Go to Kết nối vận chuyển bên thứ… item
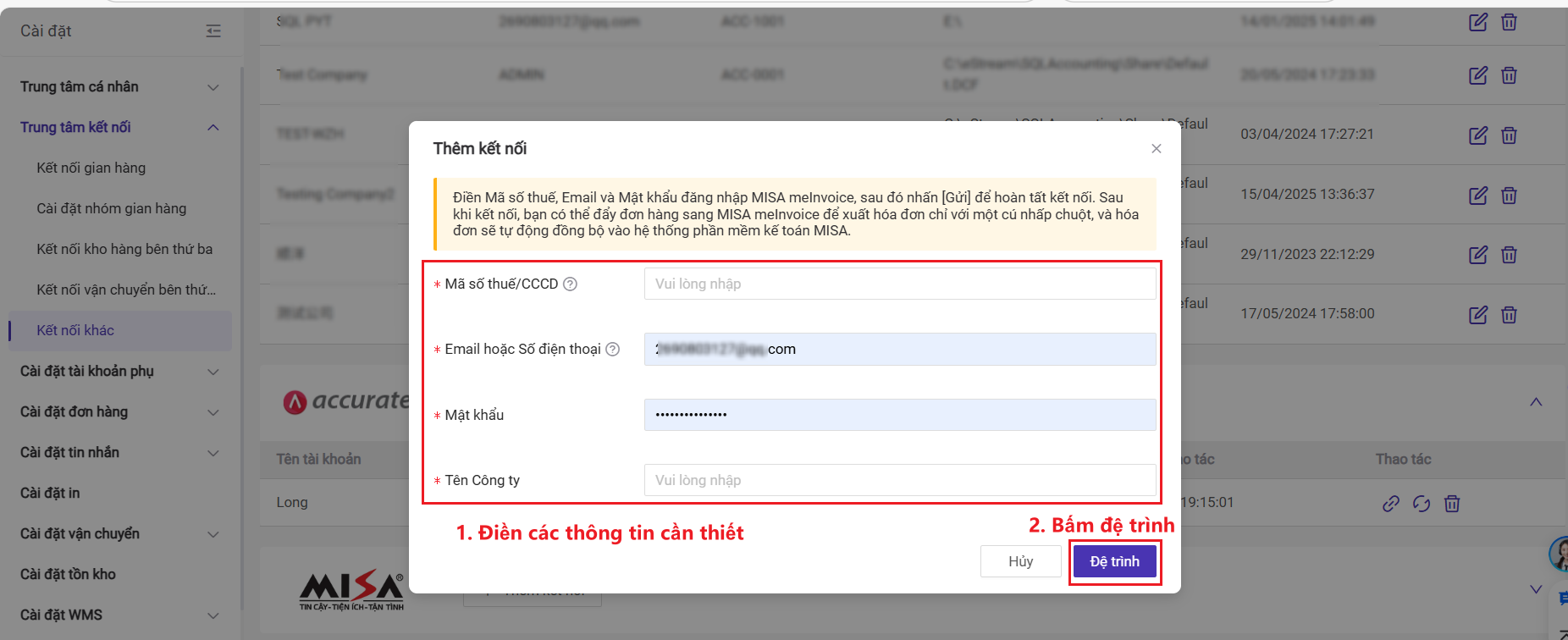The height and width of the screenshot is (640, 1568). [126, 290]
